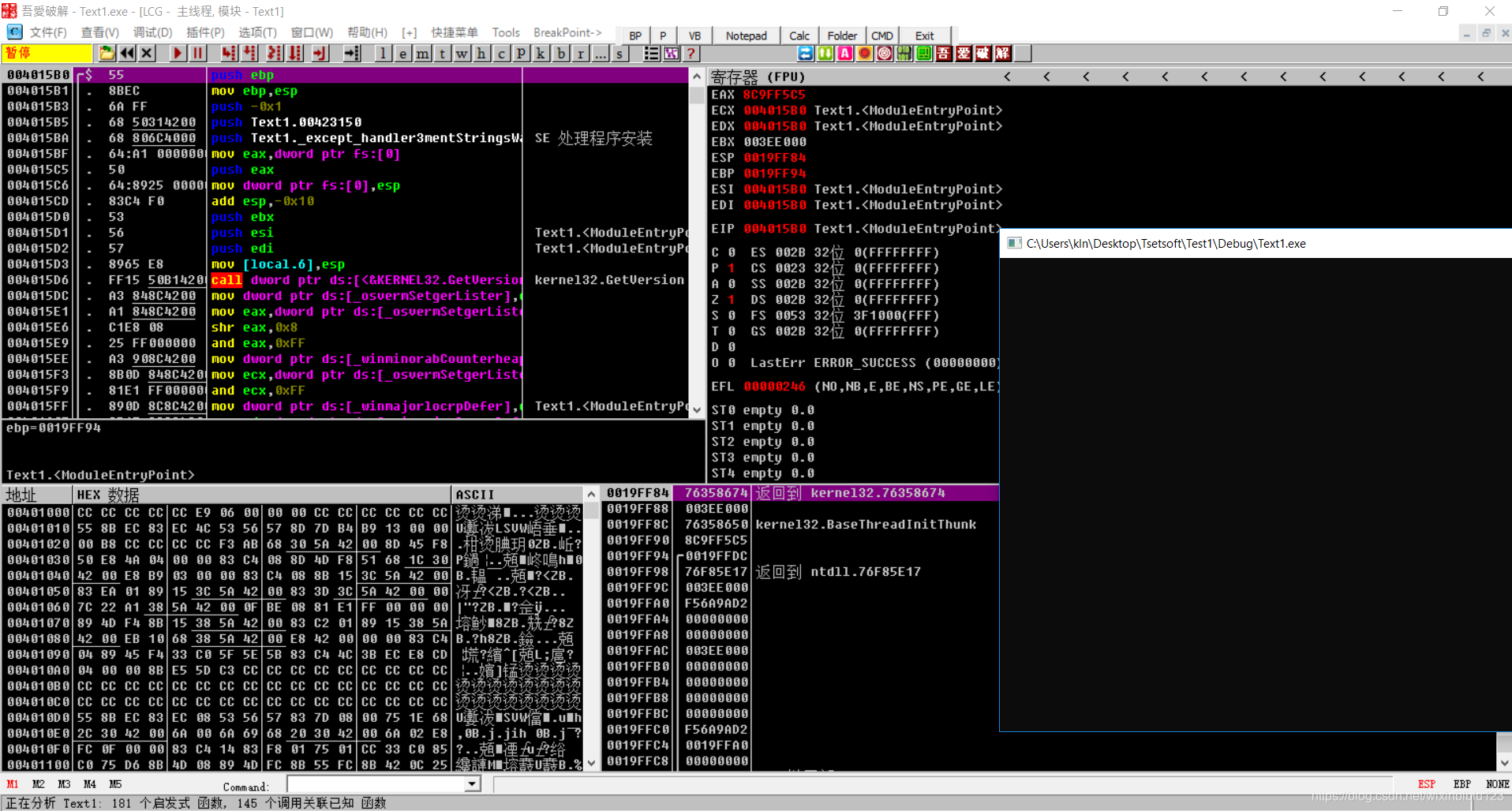Click the go to address arrow icon
The image size is (1512, 811).
pos(352,53)
